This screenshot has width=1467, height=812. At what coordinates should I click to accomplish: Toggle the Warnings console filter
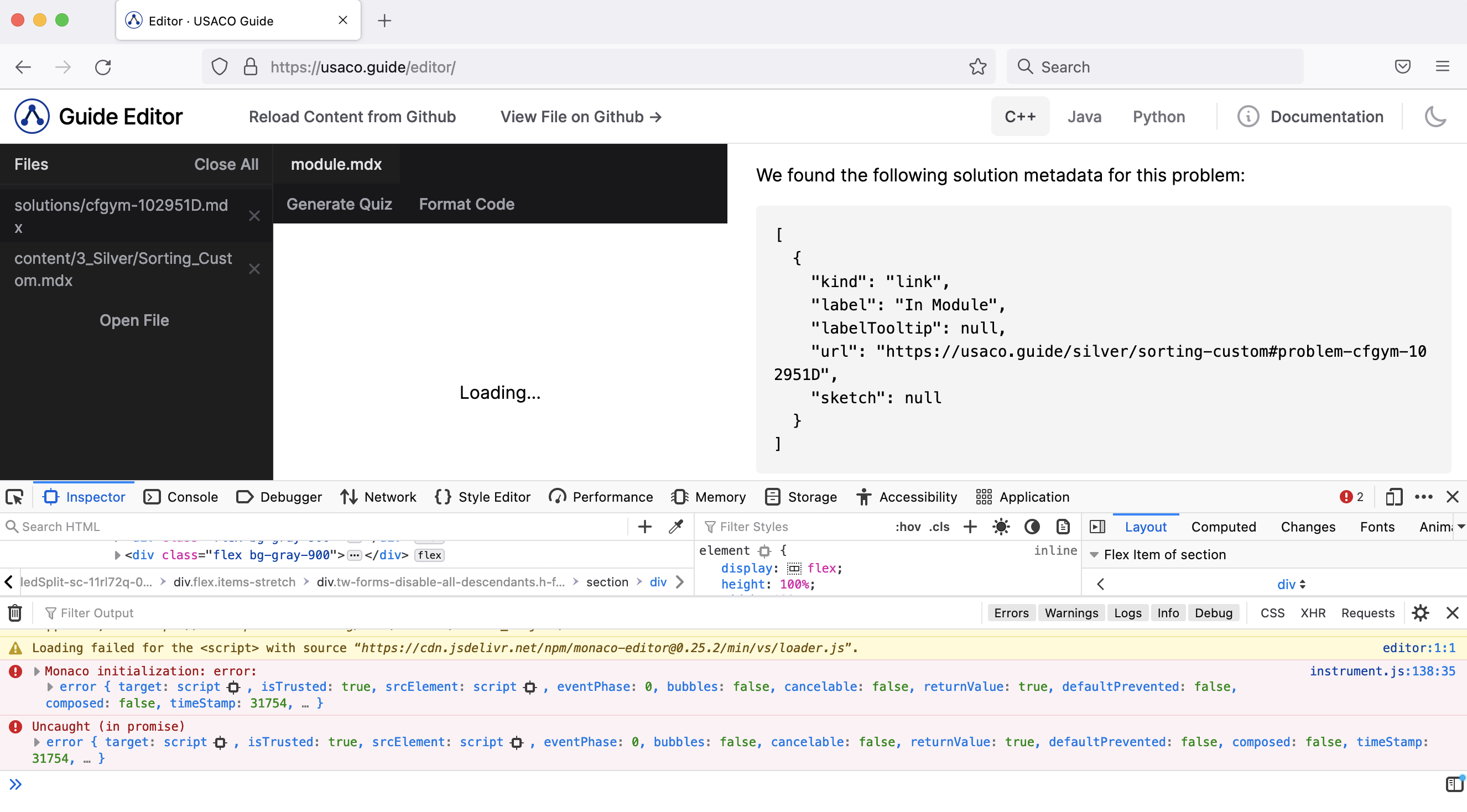(1071, 613)
